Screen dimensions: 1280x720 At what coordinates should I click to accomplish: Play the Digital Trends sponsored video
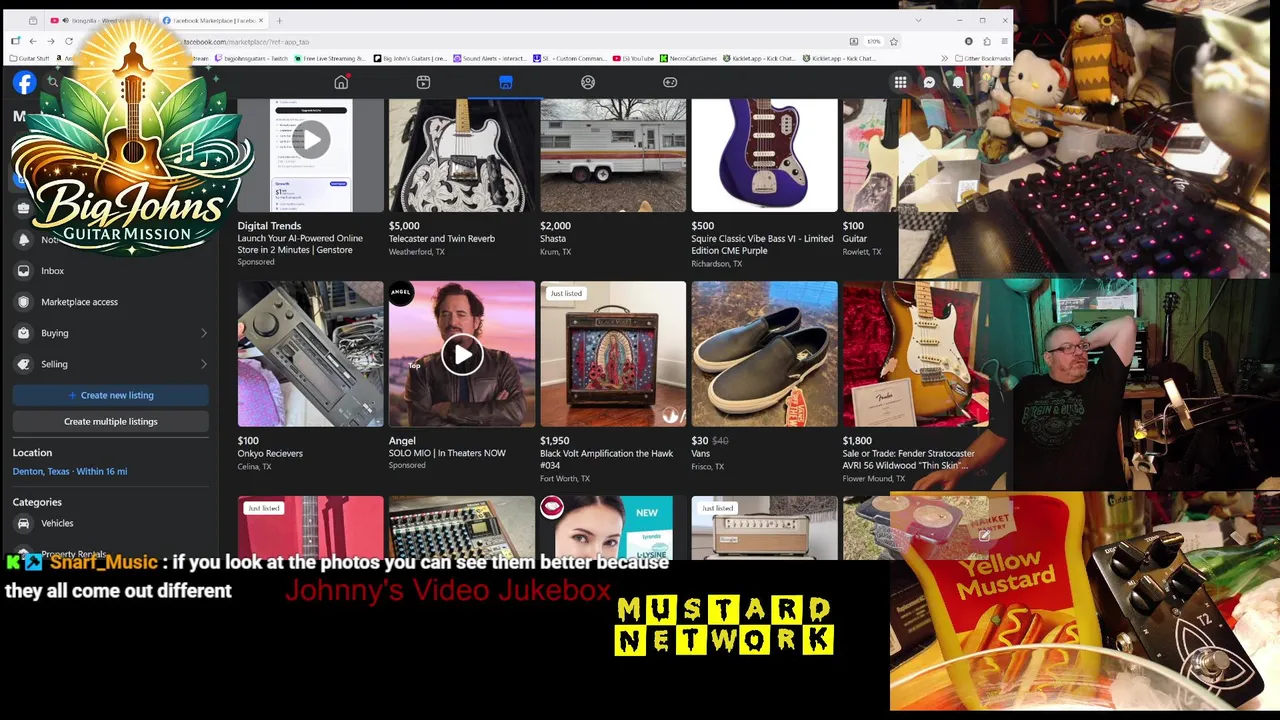[x=311, y=140]
